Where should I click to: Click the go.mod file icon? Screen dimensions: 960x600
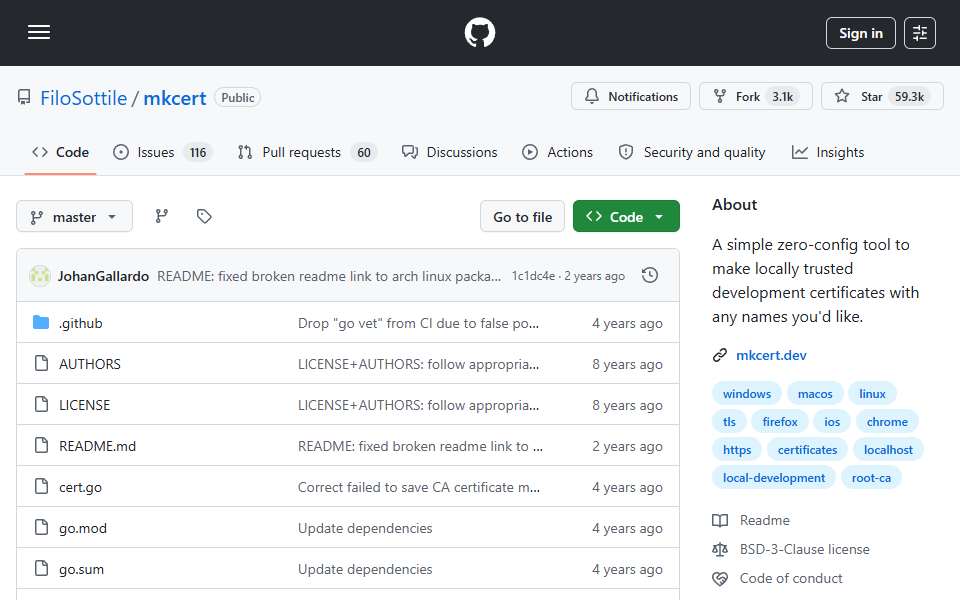(x=41, y=528)
